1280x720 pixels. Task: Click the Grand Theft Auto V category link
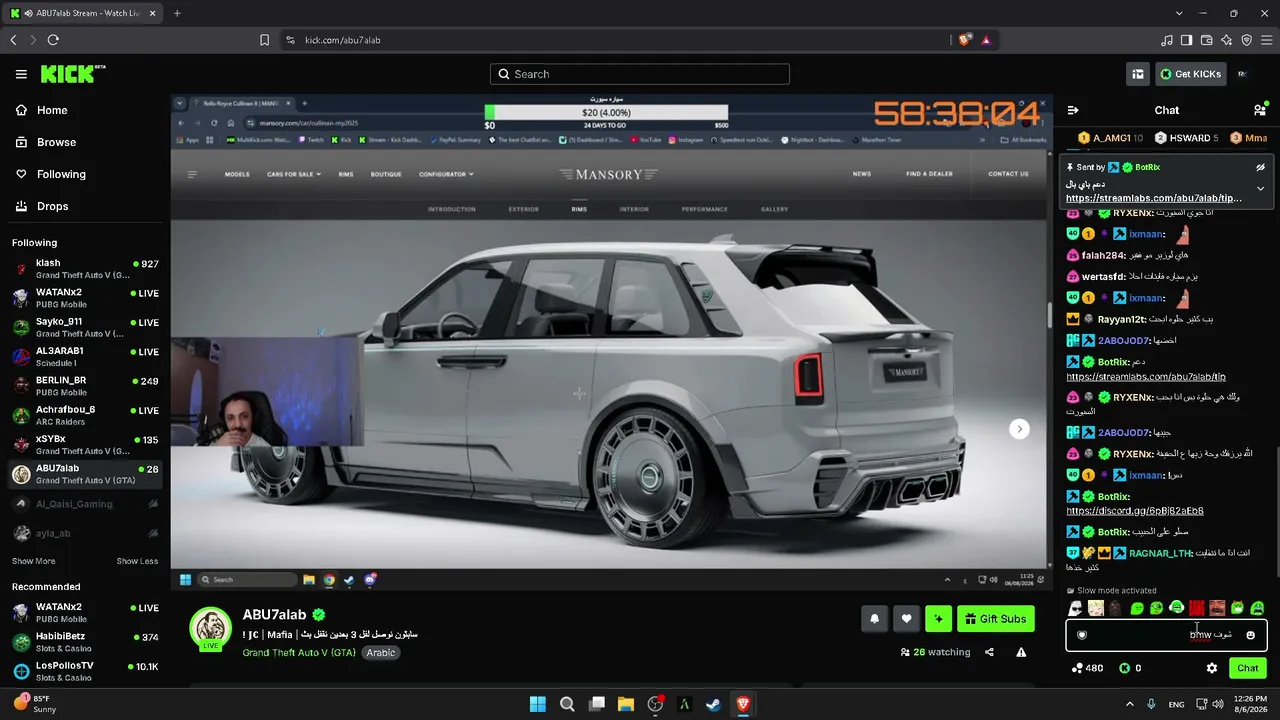(299, 653)
